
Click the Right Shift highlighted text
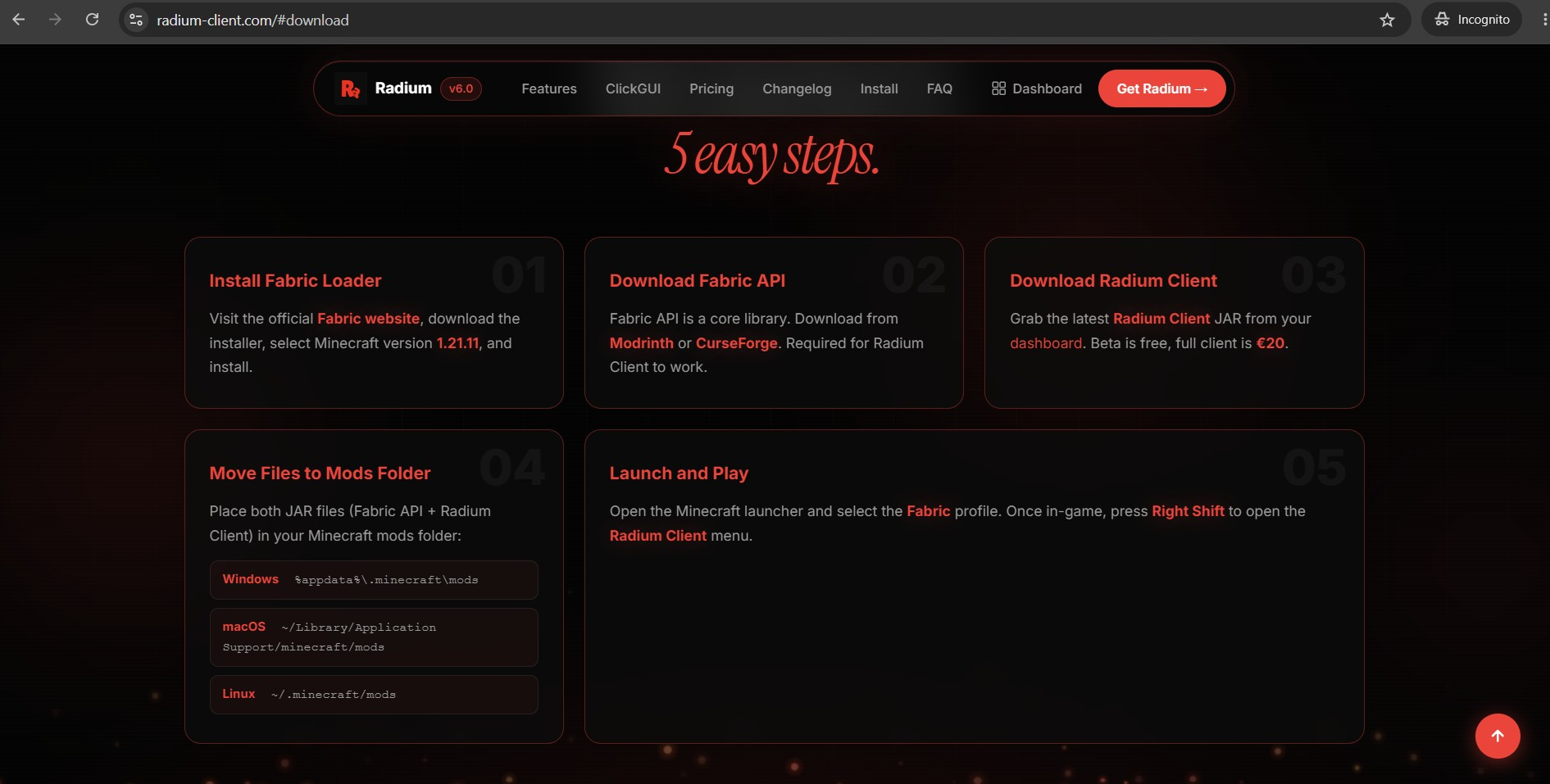click(1188, 511)
